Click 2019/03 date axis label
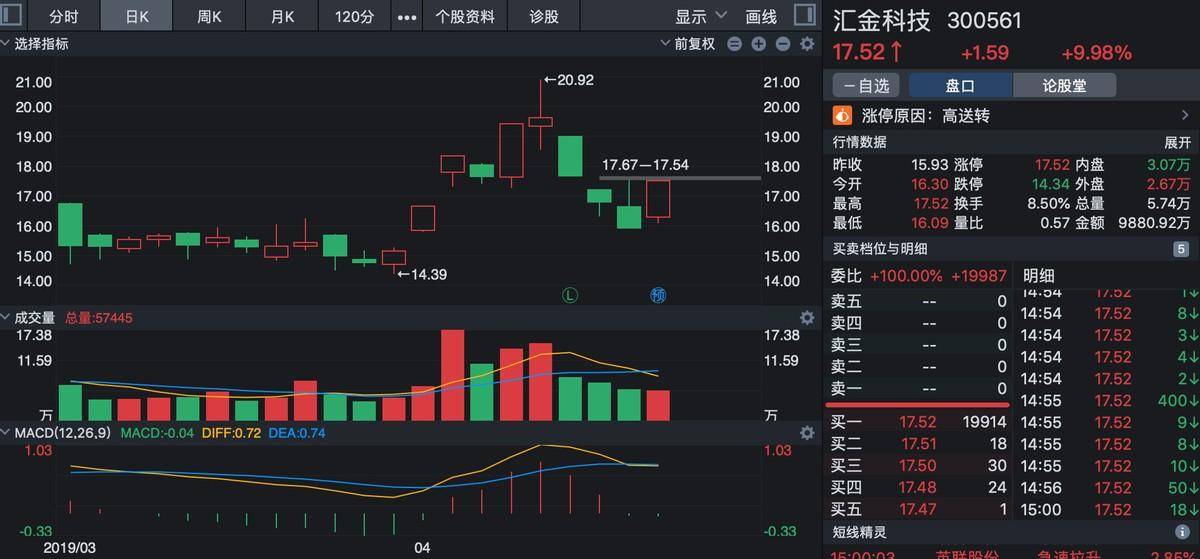1200x559 pixels. (x=70, y=549)
